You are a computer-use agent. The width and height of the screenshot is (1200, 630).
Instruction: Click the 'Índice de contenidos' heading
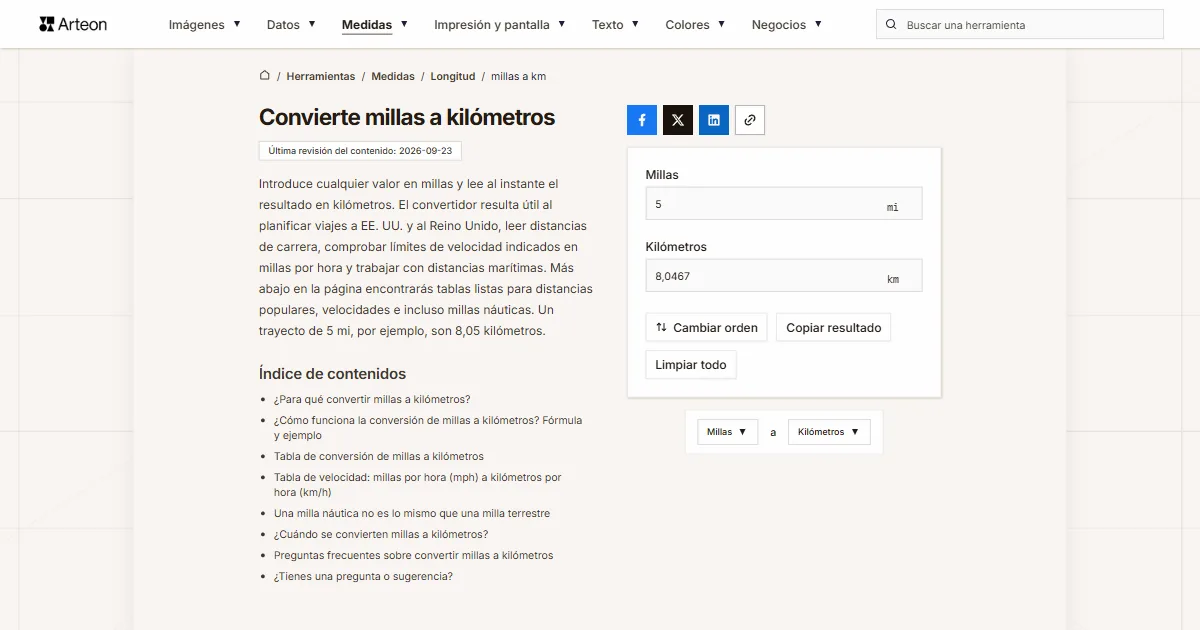333,373
